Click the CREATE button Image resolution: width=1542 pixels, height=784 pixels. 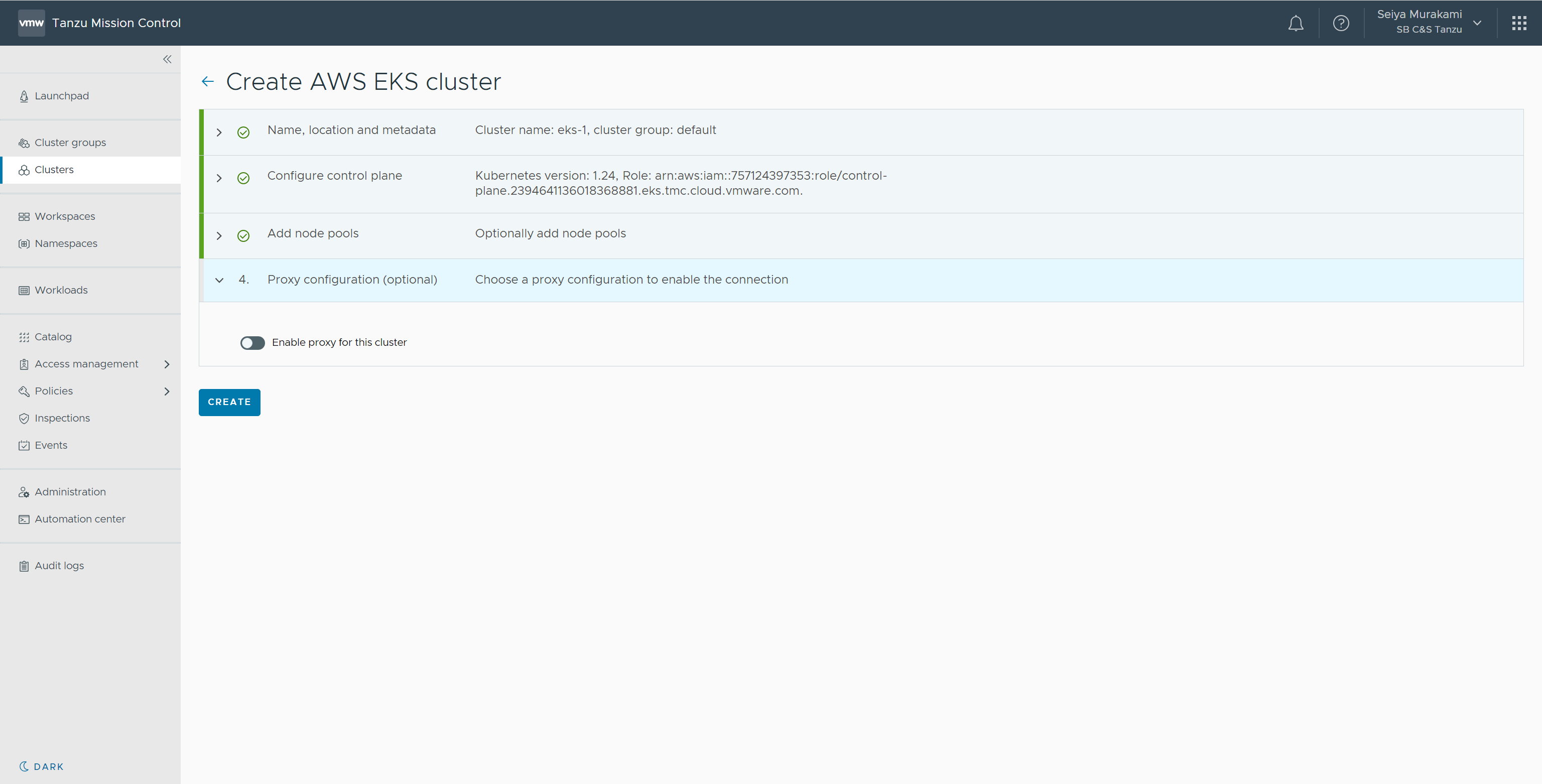(x=229, y=402)
